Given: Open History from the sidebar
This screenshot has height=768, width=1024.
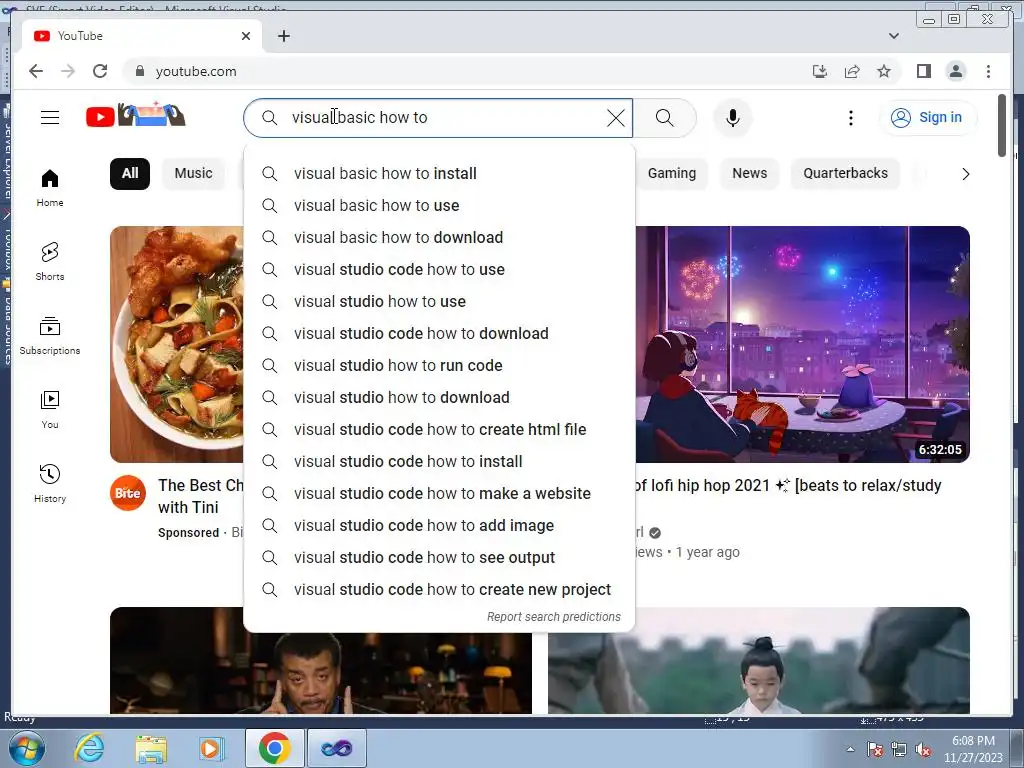Looking at the screenshot, I should (x=50, y=483).
